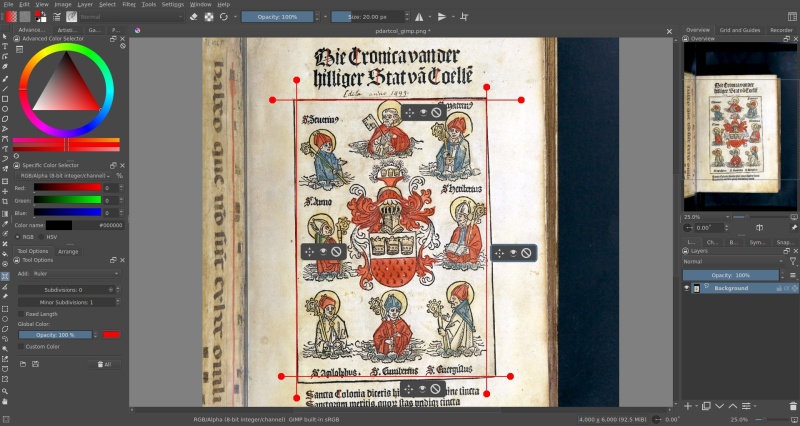Open the Add Ruler assistant dropdown
Screen dimensions: 800x426
coord(76,274)
